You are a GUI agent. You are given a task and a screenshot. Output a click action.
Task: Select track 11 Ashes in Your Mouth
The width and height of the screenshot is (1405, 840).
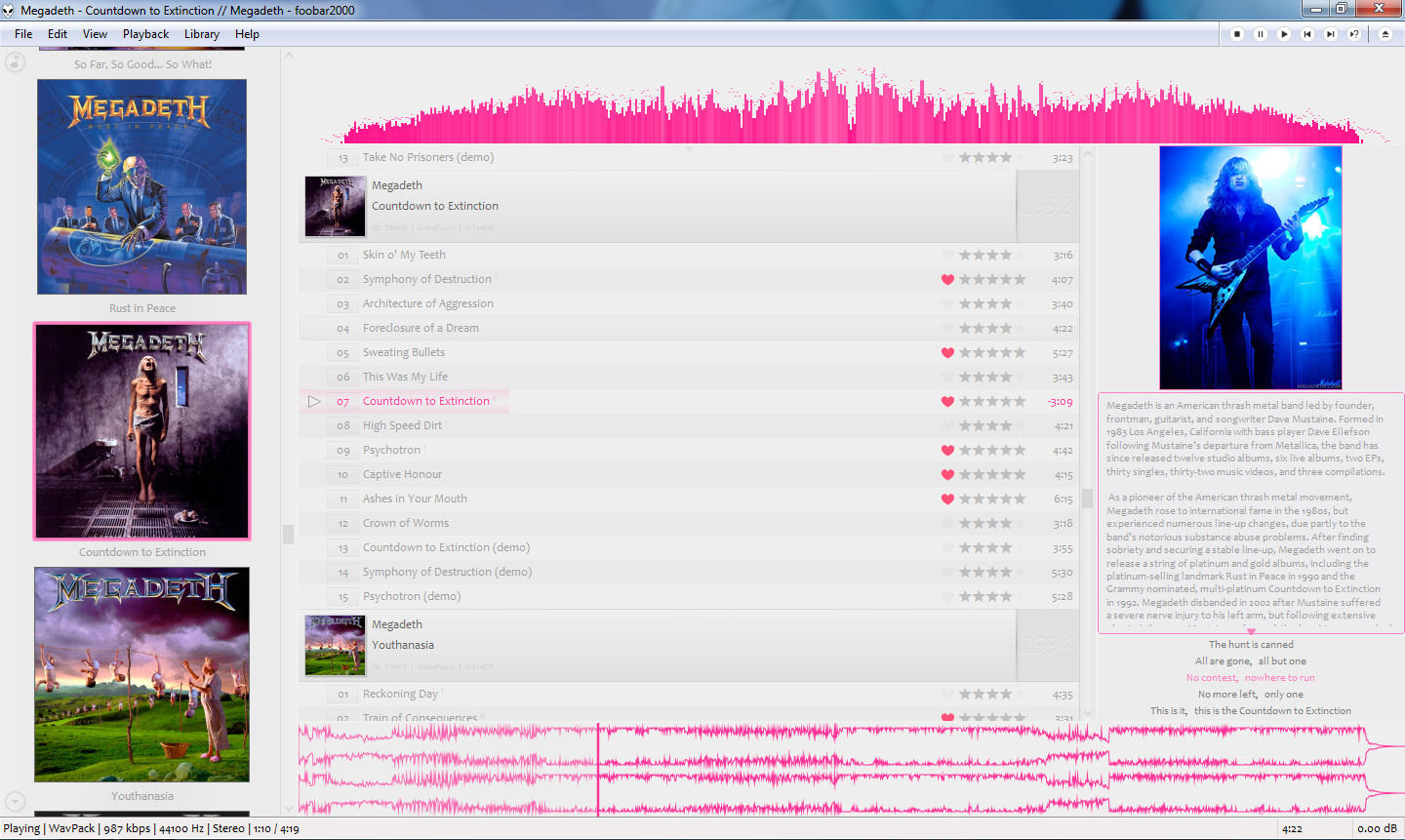coord(689,499)
